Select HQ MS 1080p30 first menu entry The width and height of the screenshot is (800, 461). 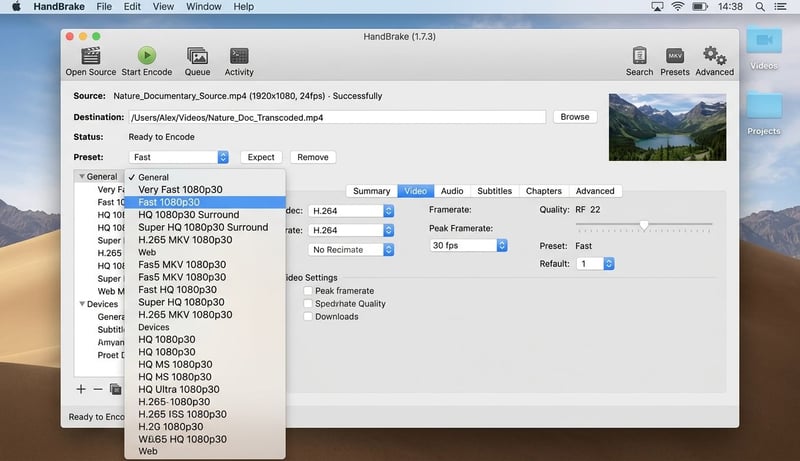205,364
